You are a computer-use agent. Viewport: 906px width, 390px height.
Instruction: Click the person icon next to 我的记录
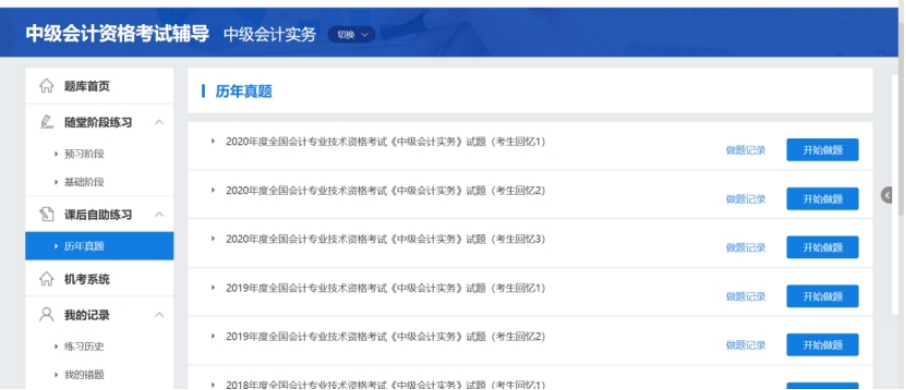click(x=46, y=314)
